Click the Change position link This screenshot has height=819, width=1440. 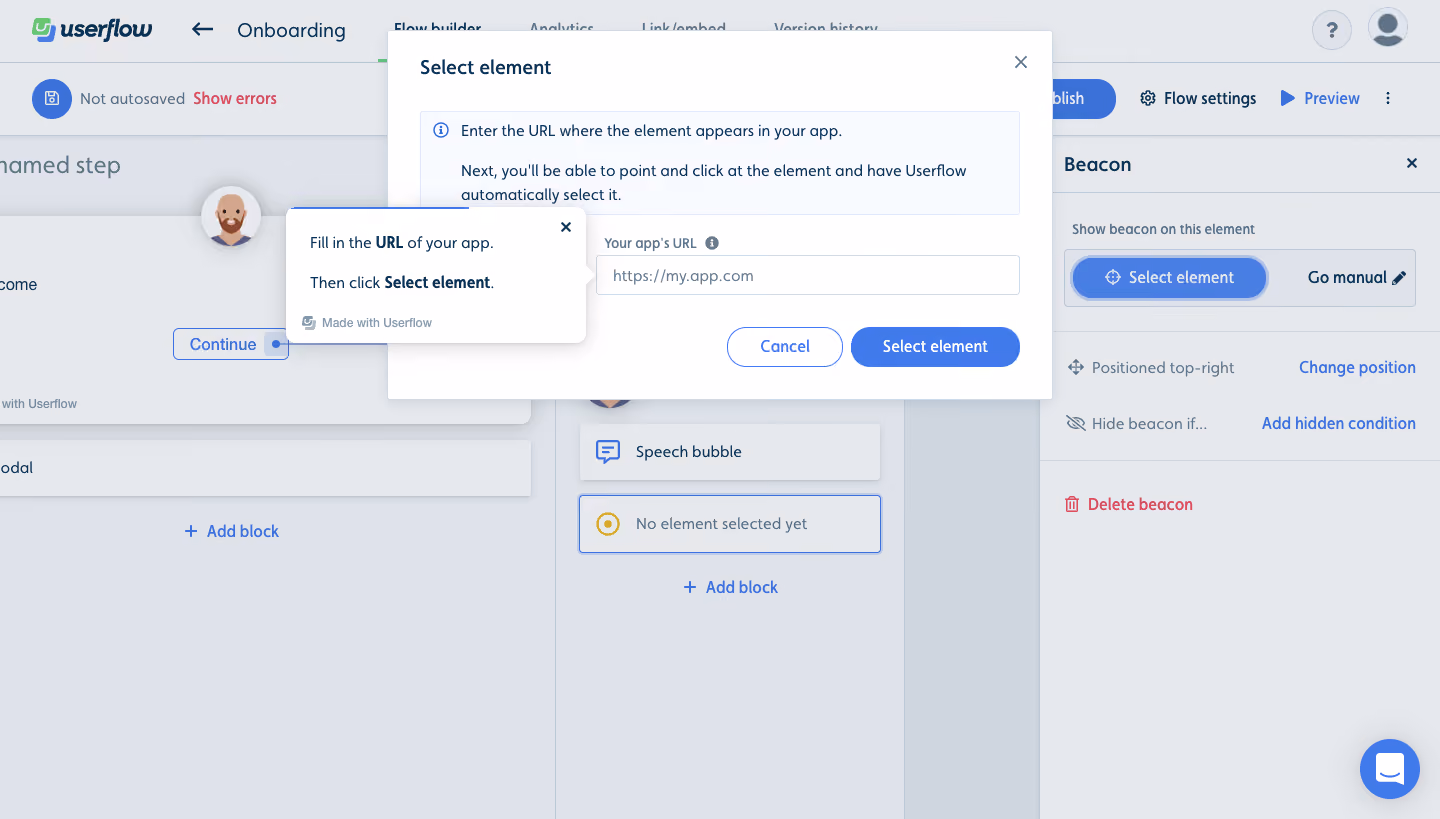coord(1357,368)
